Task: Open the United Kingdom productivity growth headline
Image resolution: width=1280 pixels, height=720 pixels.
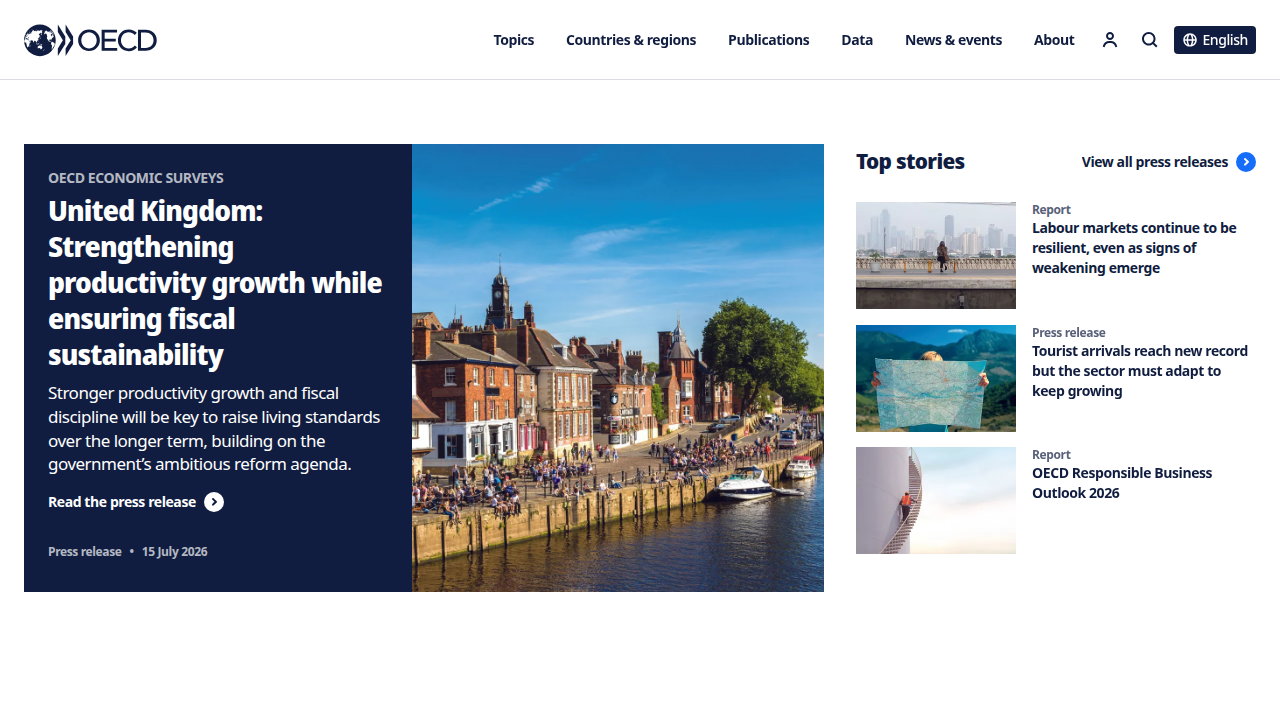Action: tap(215, 283)
